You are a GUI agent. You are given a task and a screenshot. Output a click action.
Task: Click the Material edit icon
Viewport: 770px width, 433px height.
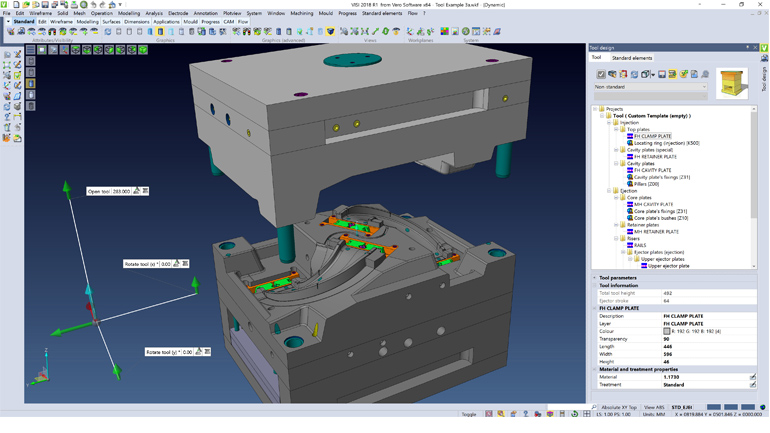click(x=753, y=377)
